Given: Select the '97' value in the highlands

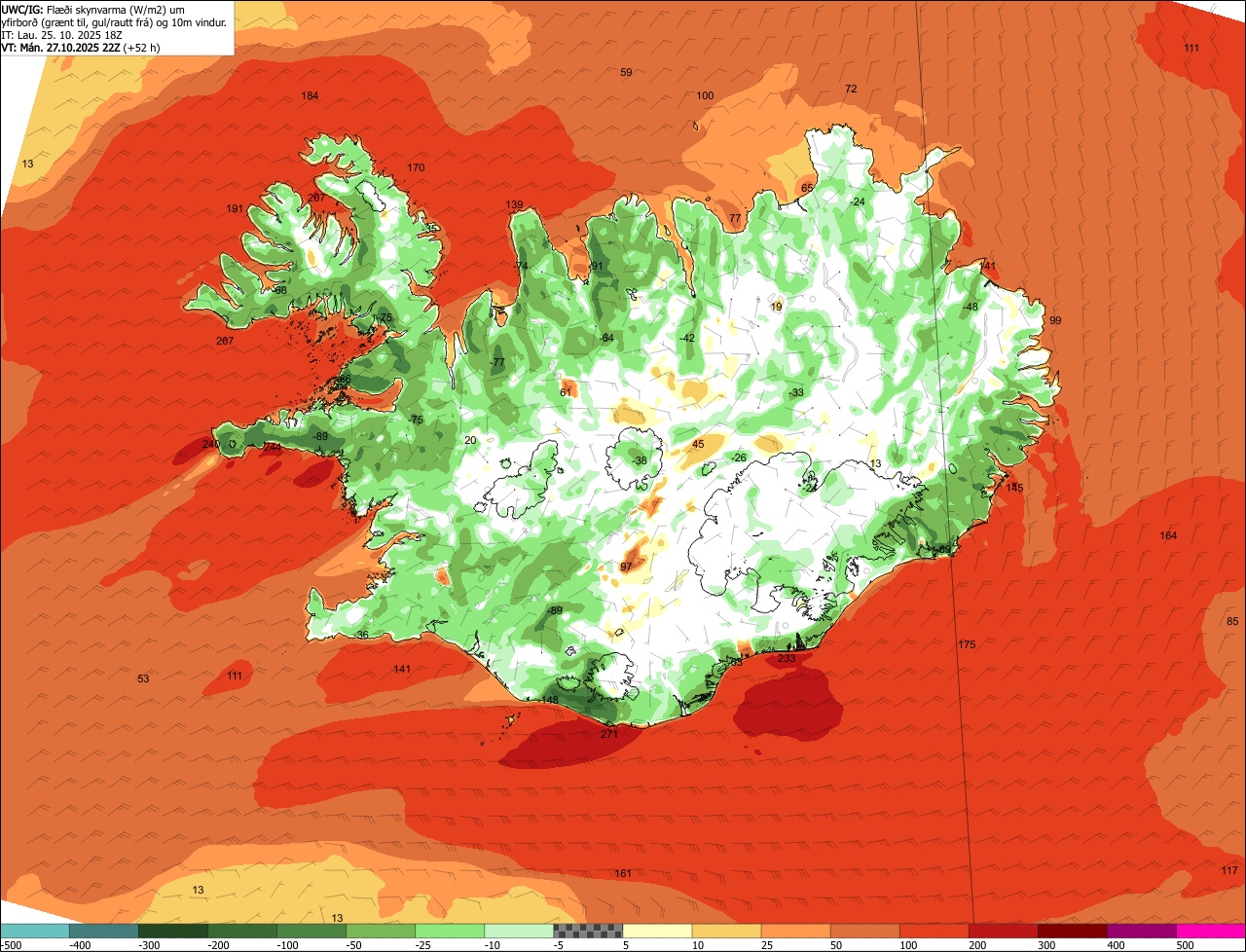Looking at the screenshot, I should tap(626, 567).
